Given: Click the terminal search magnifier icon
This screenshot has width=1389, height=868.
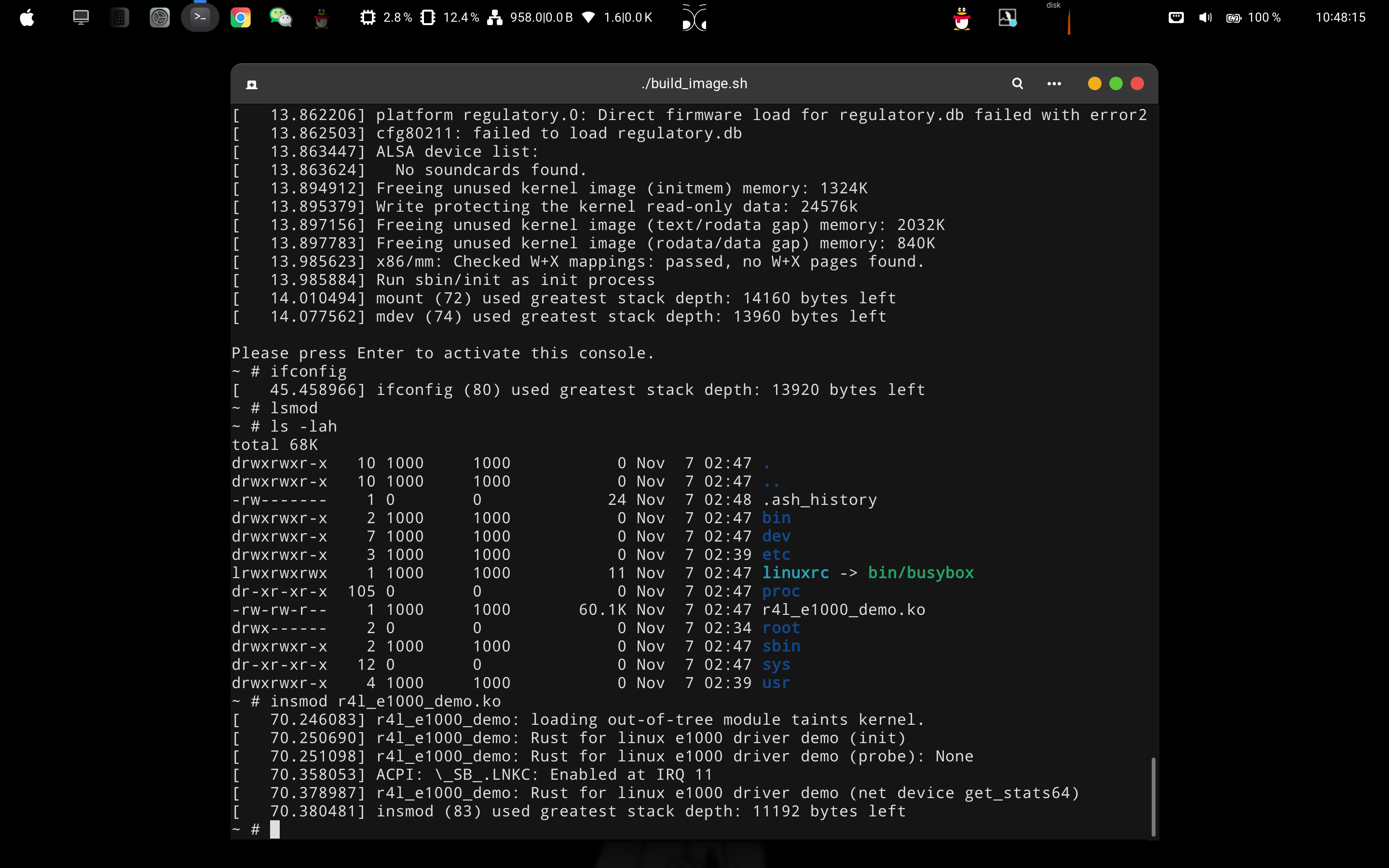Looking at the screenshot, I should [1017, 84].
